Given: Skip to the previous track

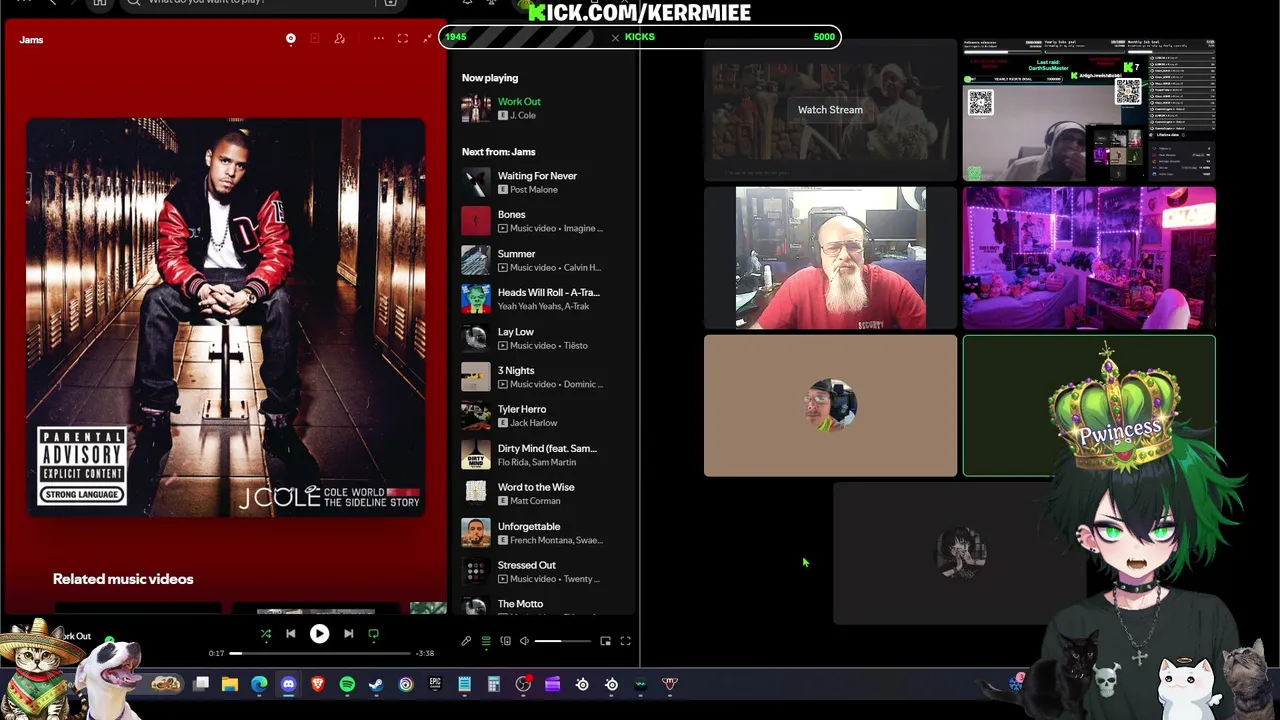Looking at the screenshot, I should [x=290, y=634].
